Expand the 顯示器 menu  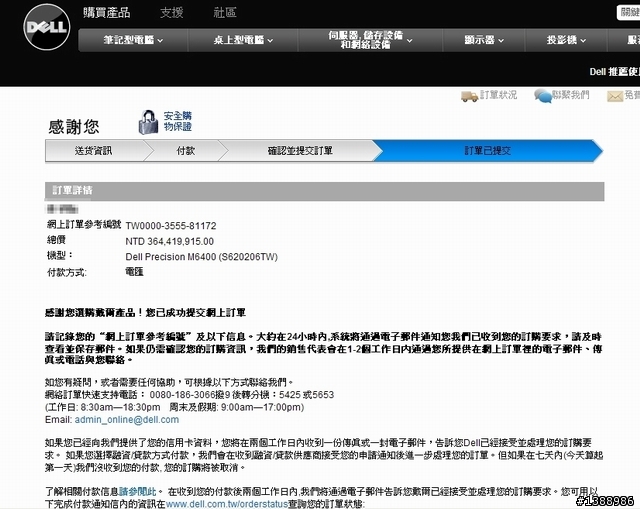484,40
